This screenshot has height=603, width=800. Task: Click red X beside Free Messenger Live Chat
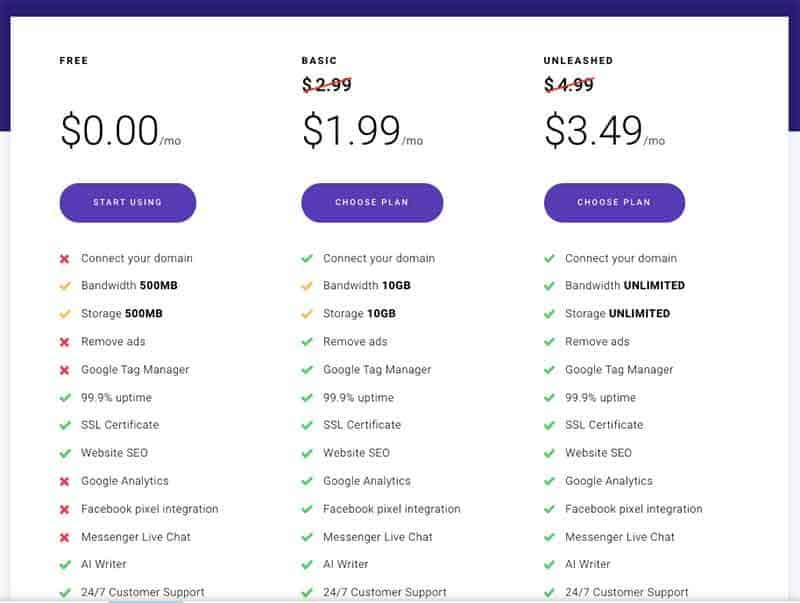click(x=65, y=537)
